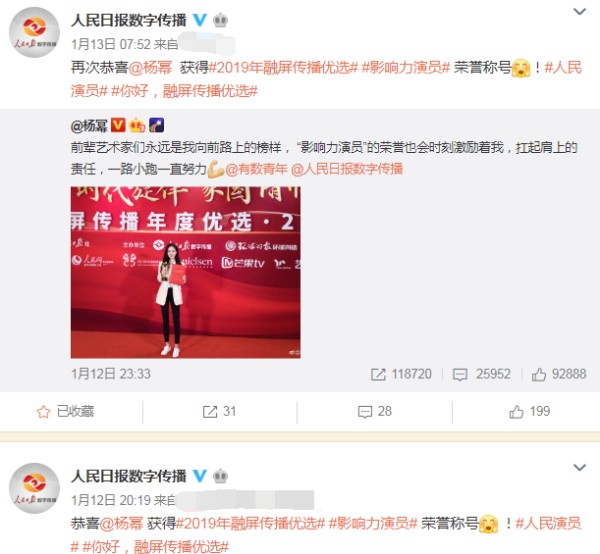
Task: Like the quoted post with 92888 likes
Action: pos(559,374)
